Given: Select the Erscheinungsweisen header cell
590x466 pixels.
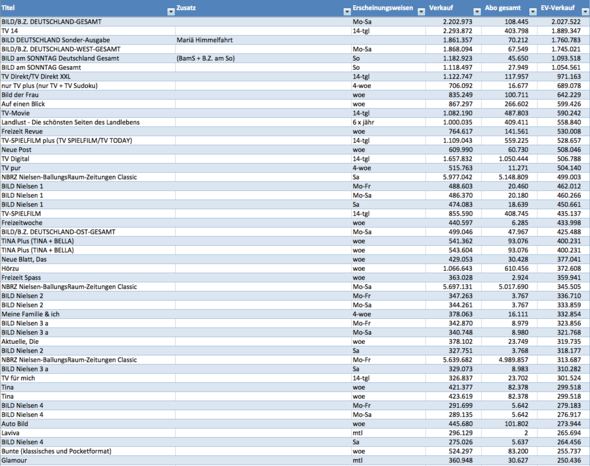Looking at the screenshot, I should click(x=388, y=8).
